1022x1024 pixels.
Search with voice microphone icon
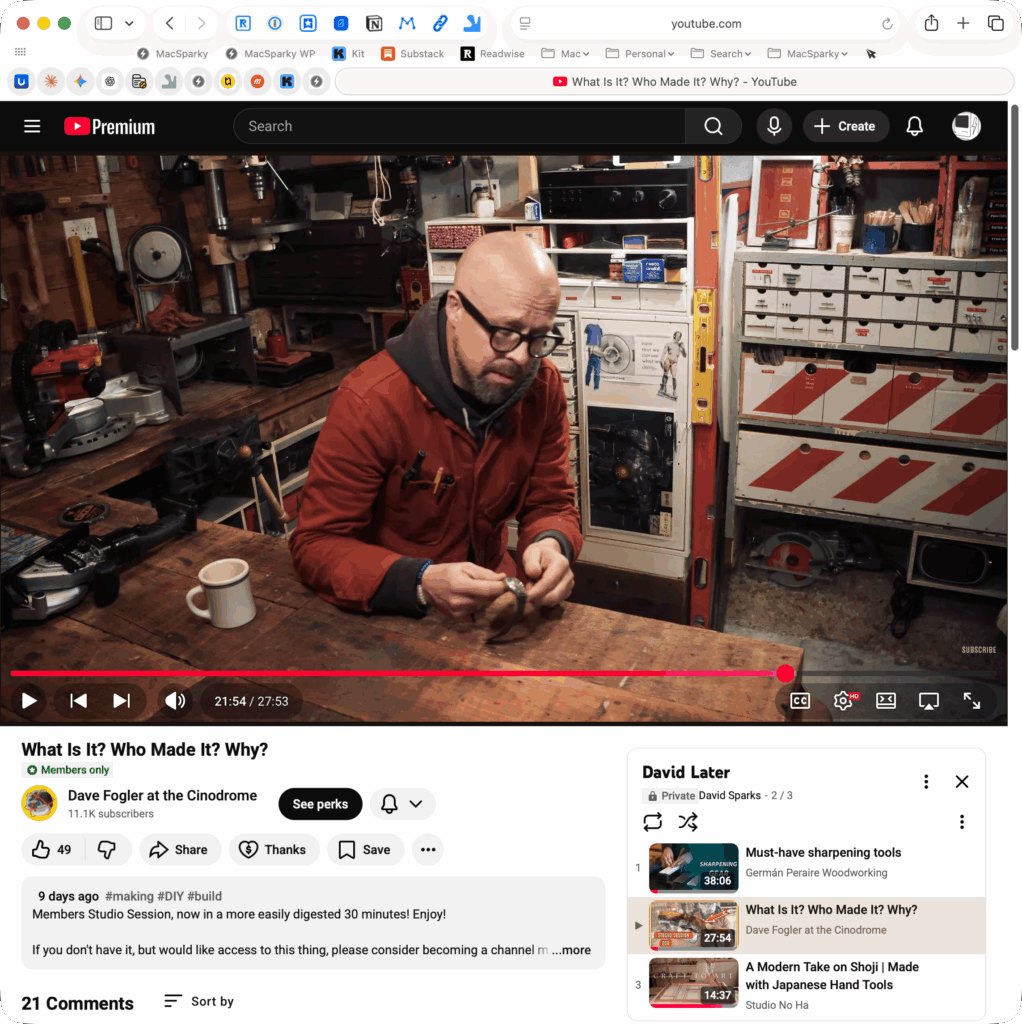(773, 126)
